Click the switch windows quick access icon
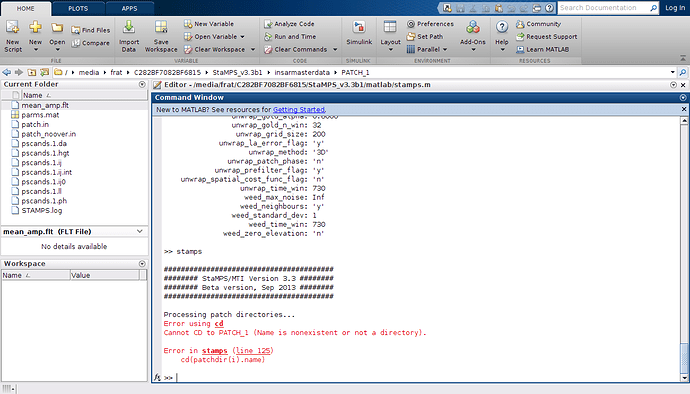The height and width of the screenshot is (394, 690). coord(536,8)
